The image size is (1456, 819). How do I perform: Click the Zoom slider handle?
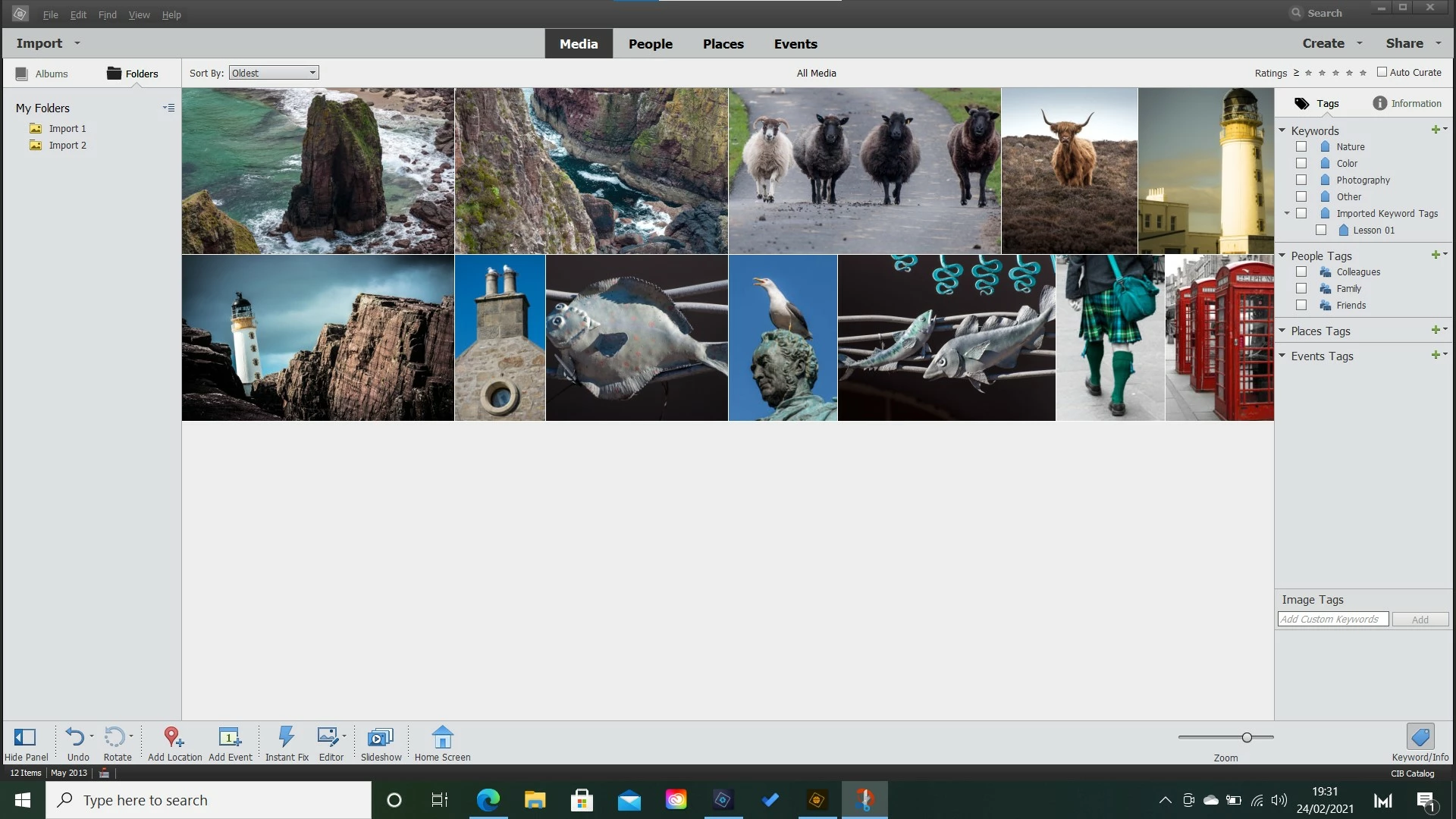pyautogui.click(x=1247, y=737)
